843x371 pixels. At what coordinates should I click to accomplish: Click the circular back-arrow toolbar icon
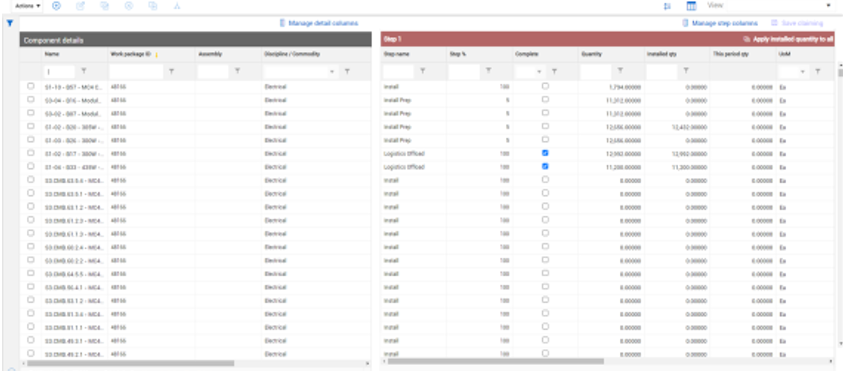(128, 6)
